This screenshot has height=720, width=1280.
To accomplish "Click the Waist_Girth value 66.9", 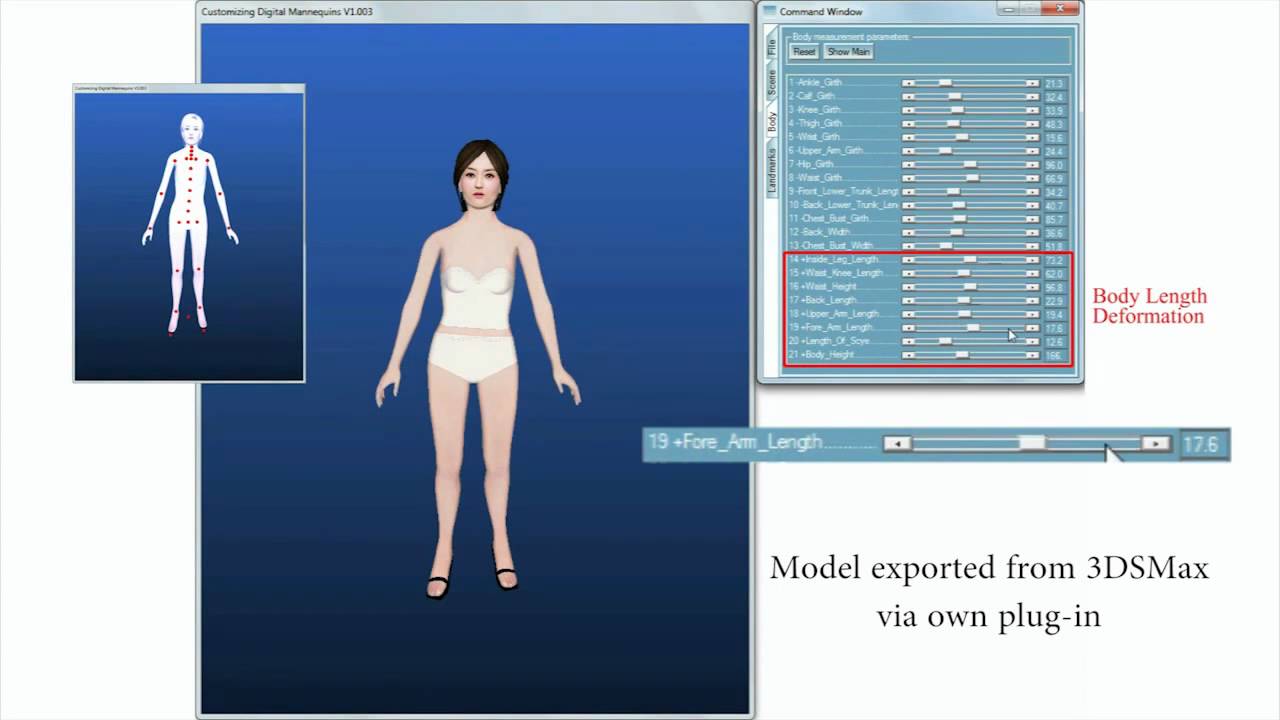I will (1054, 179).
